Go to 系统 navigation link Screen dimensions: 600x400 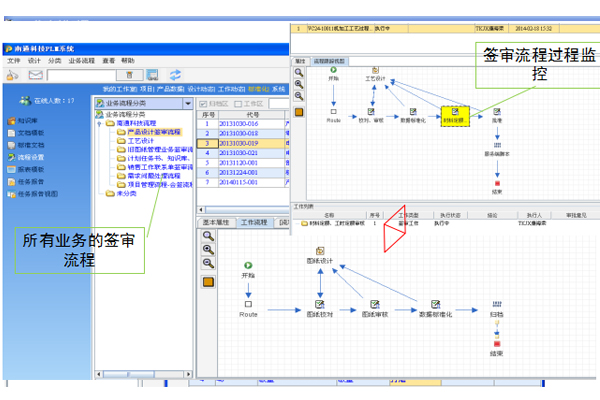coord(279,89)
